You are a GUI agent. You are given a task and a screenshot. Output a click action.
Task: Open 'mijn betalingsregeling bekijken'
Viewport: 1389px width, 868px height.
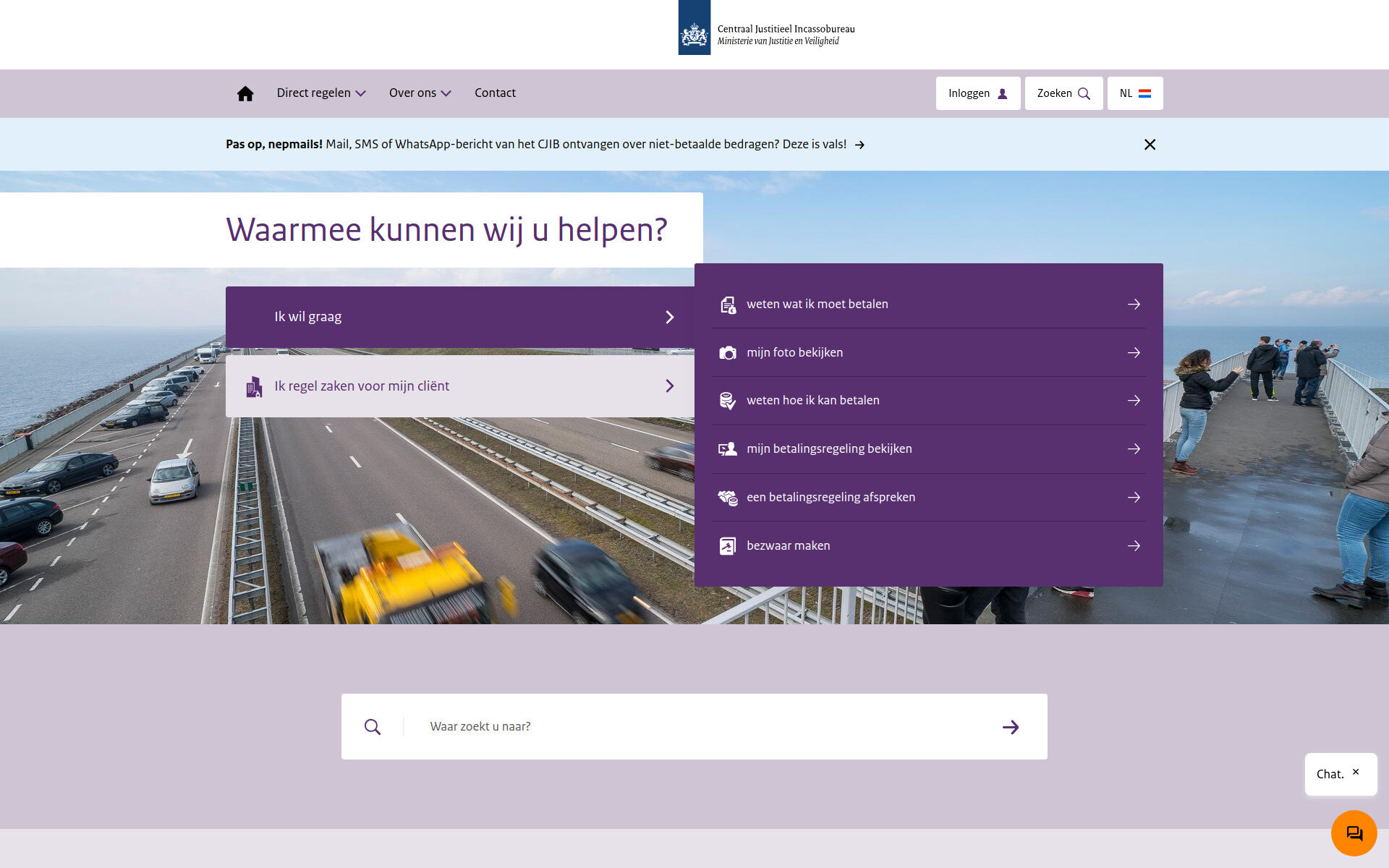pos(929,449)
